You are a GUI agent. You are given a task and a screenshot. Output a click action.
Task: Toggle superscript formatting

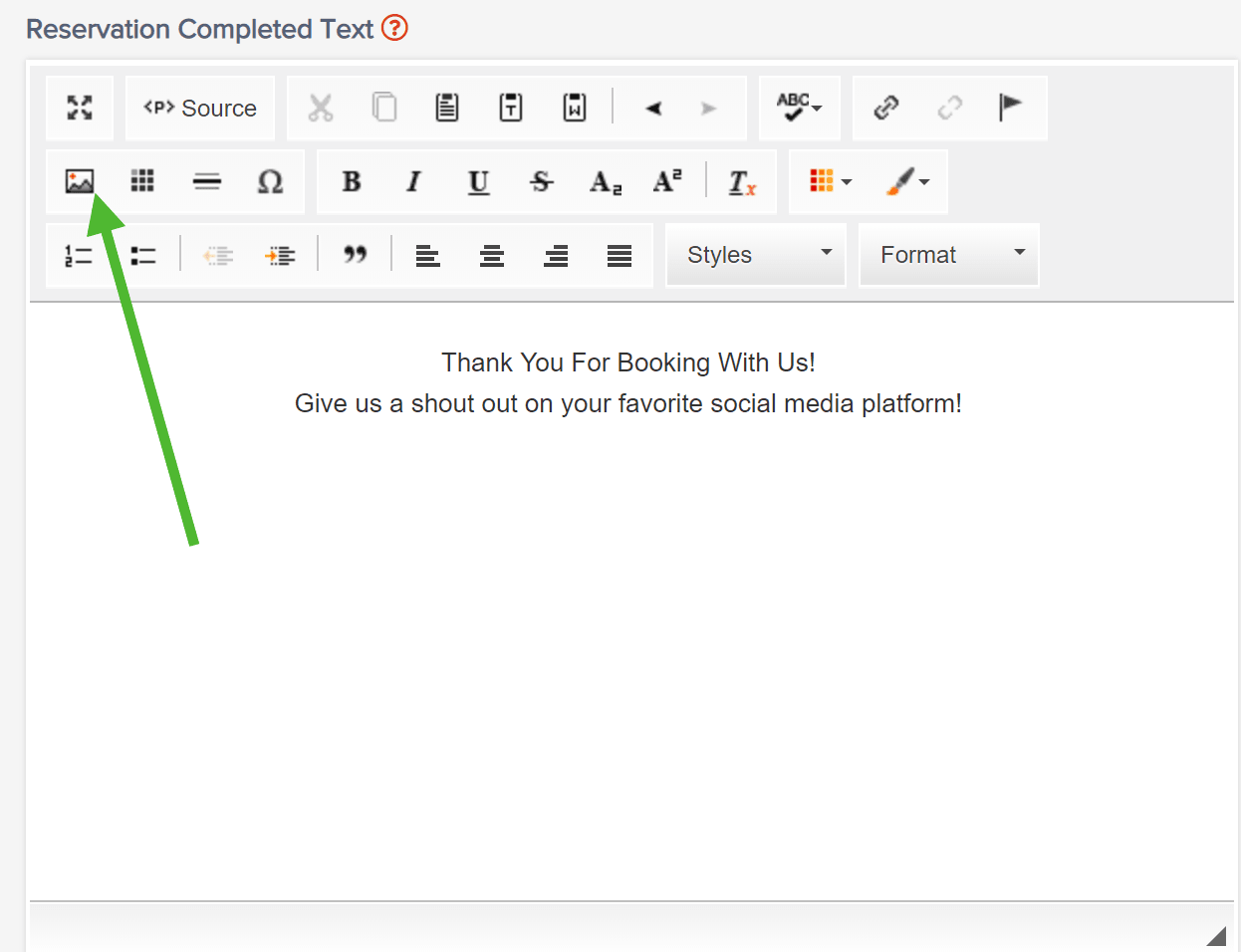[668, 181]
